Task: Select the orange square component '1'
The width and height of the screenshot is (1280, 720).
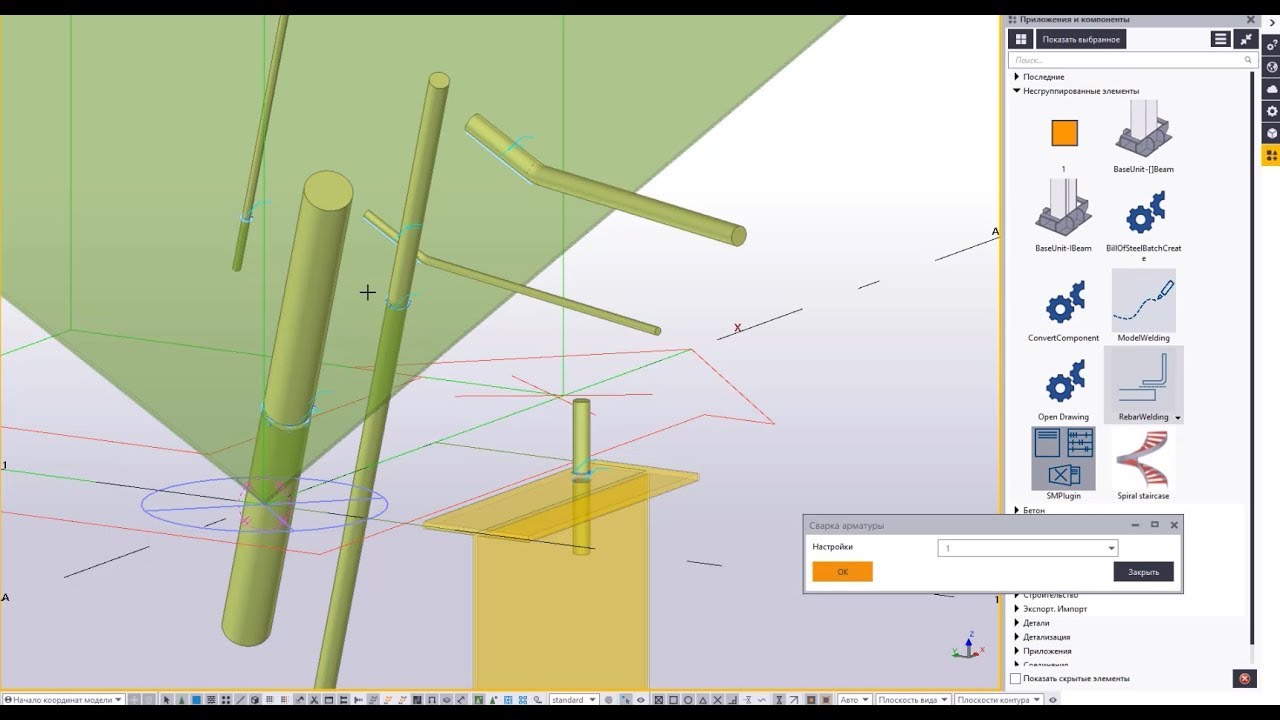Action: point(1064,133)
